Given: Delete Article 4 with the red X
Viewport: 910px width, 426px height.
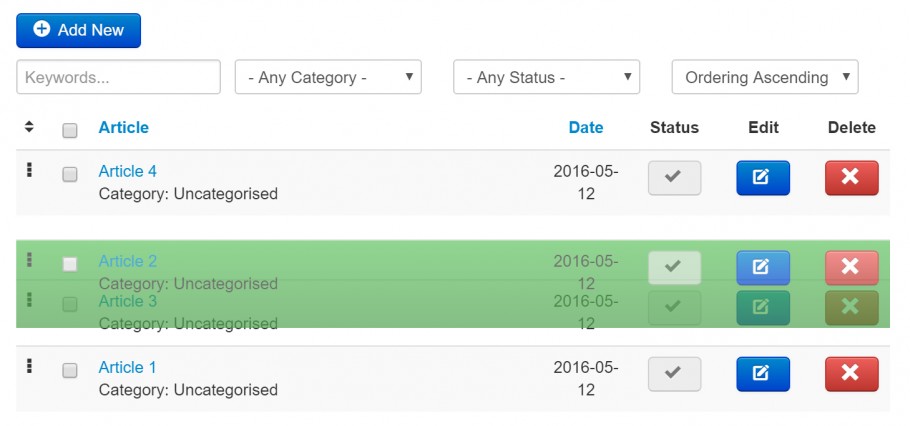Looking at the screenshot, I should (x=851, y=178).
